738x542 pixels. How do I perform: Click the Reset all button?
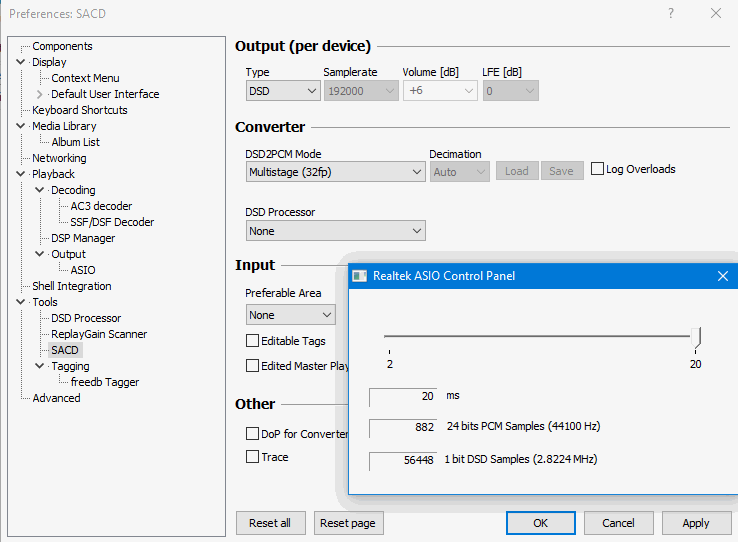coord(270,523)
